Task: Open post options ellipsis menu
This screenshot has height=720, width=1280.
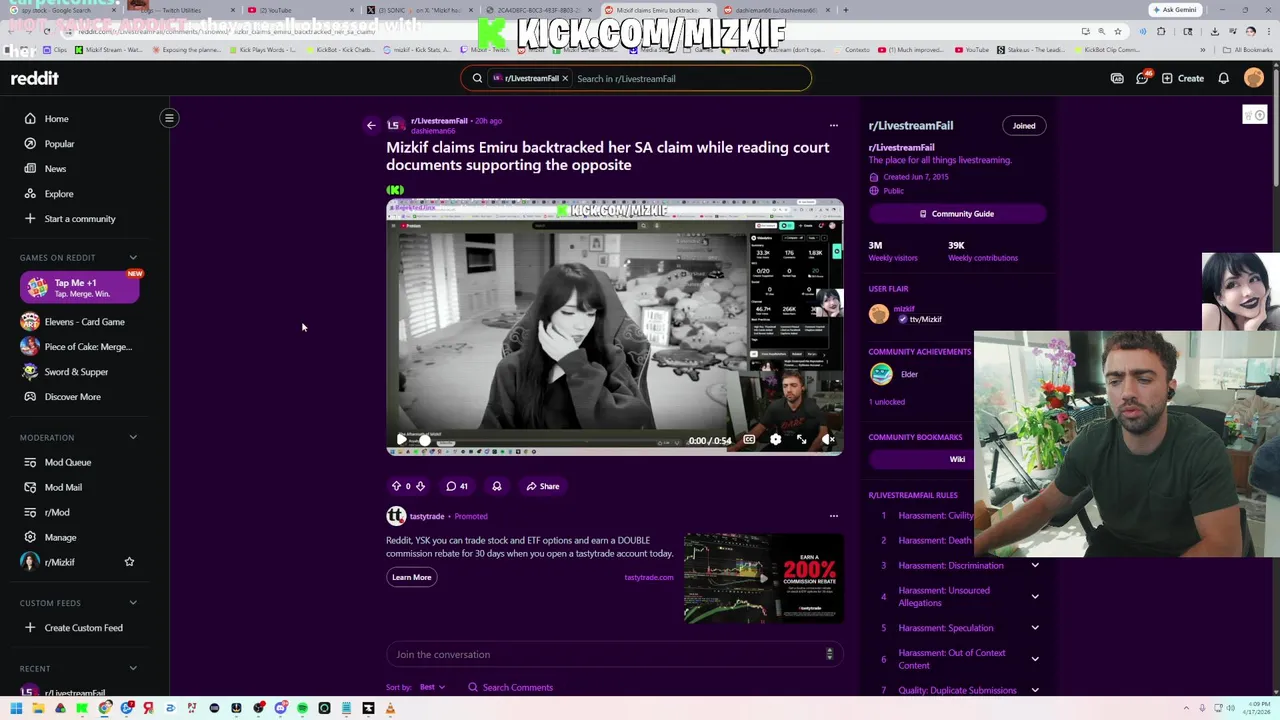Action: (x=833, y=126)
